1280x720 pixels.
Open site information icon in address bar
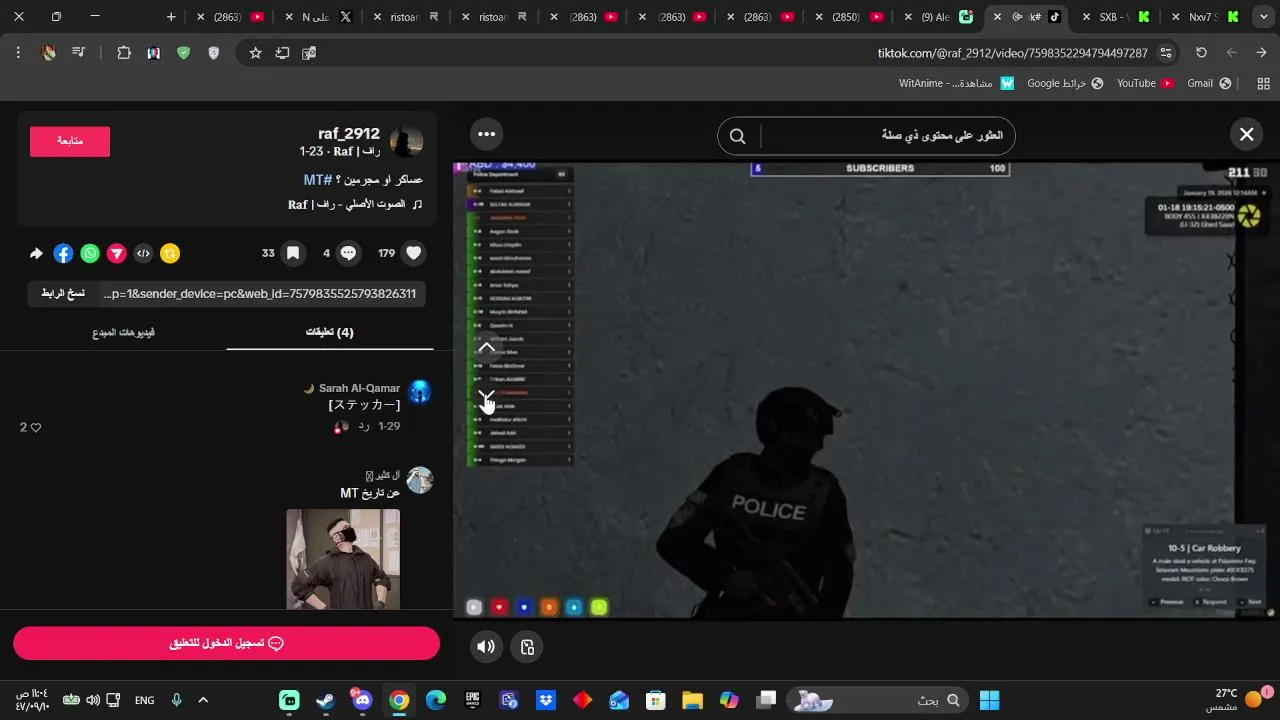(1166, 53)
